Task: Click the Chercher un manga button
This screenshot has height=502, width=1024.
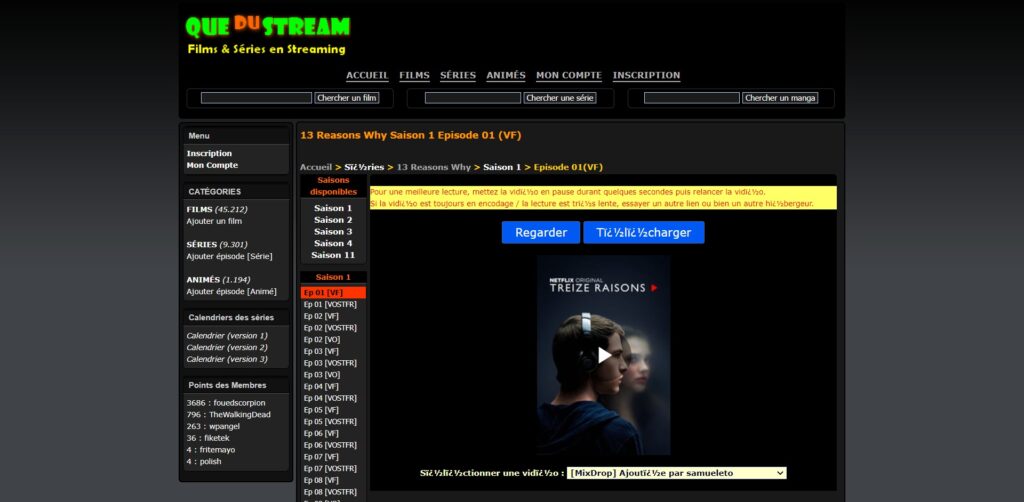Action: point(780,98)
